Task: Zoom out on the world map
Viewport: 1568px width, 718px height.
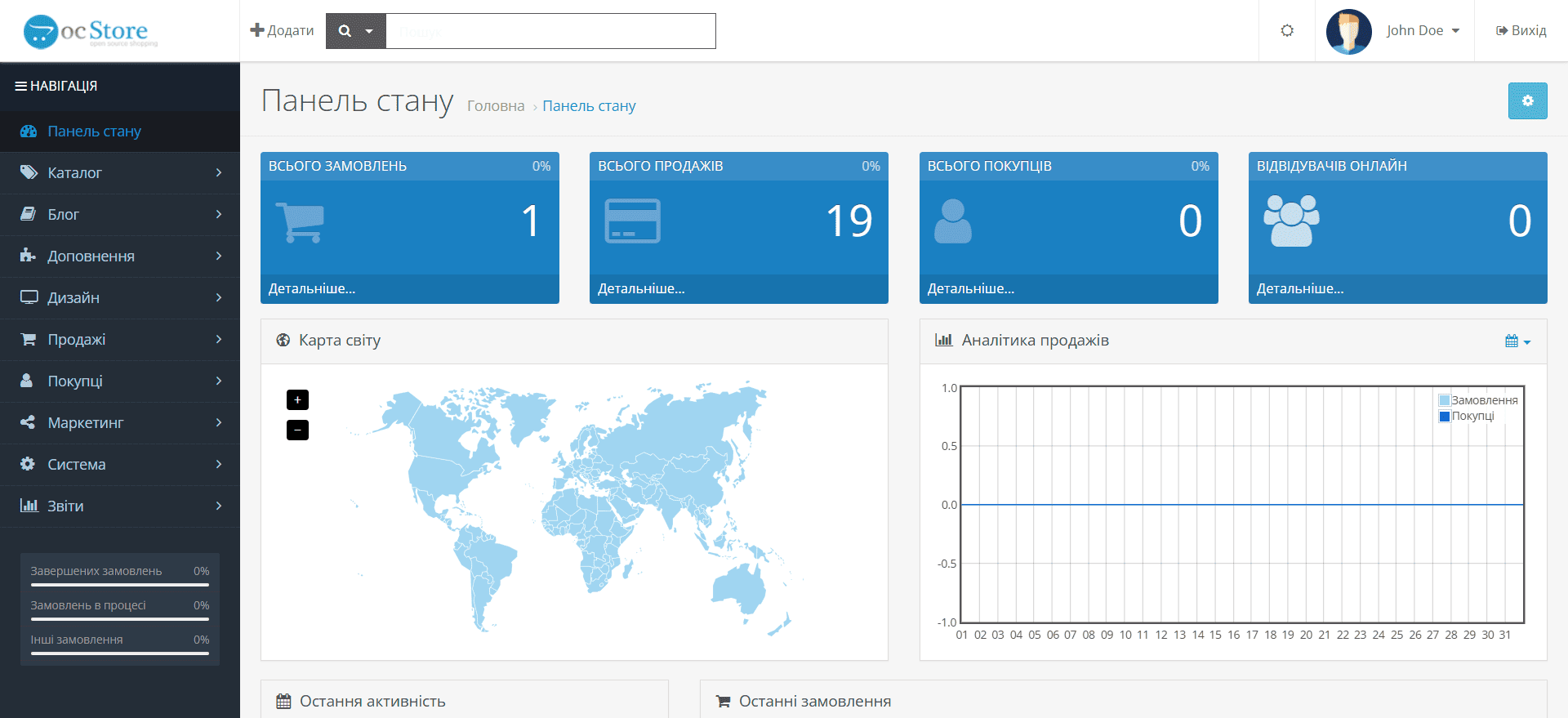Action: (x=297, y=430)
